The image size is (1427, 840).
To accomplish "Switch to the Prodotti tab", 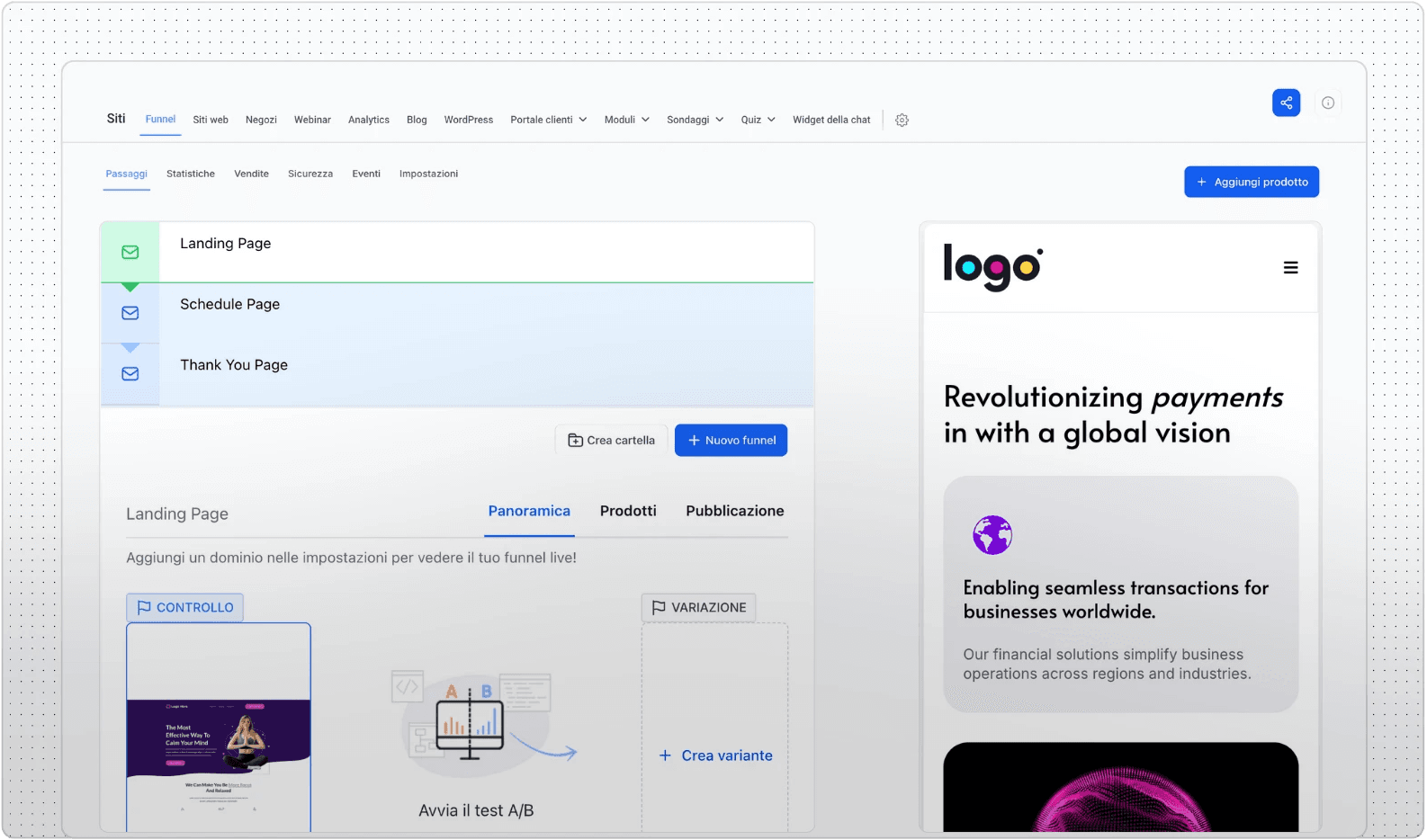I will [628, 511].
